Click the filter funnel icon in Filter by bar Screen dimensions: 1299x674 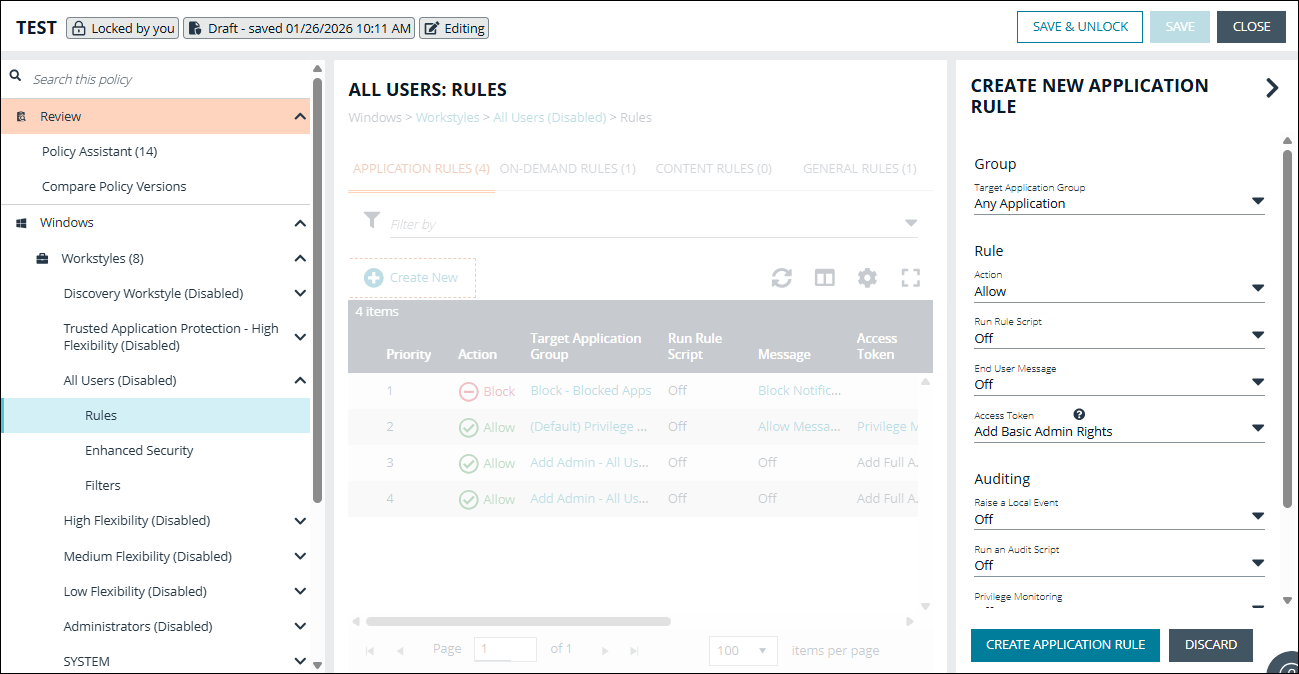371,222
